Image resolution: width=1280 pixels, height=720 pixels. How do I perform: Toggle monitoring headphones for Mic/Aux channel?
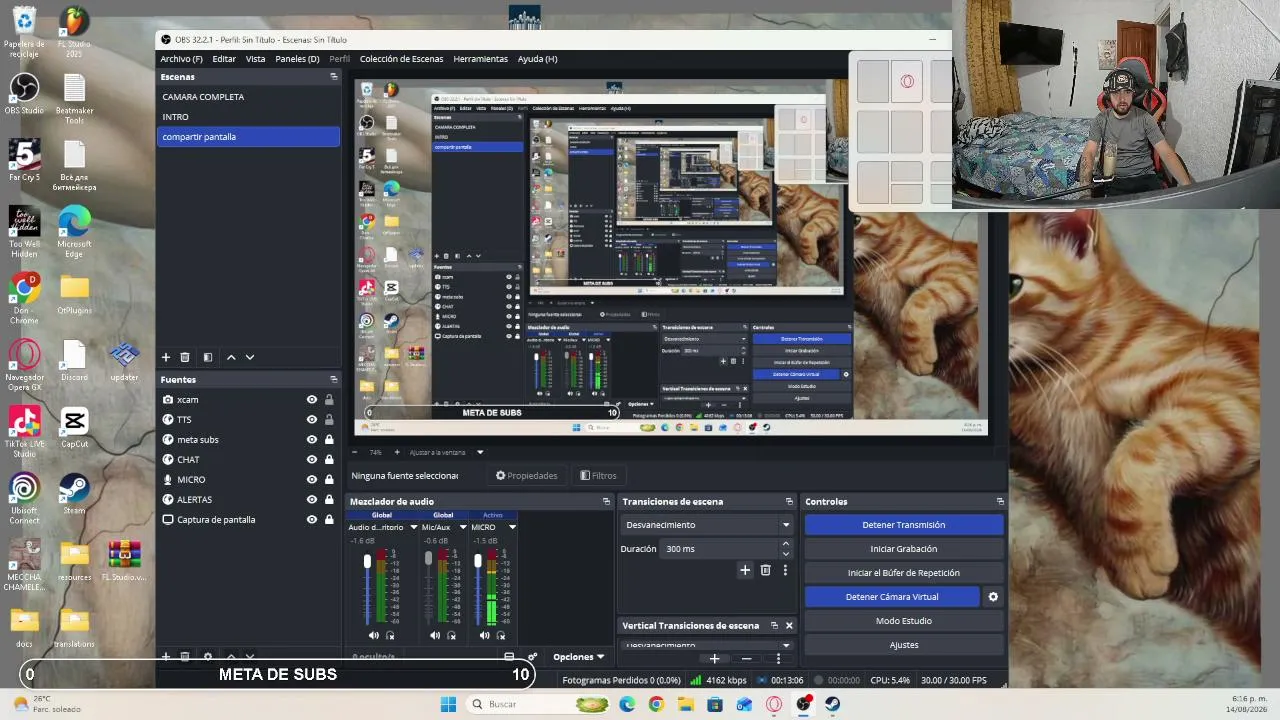pos(452,635)
